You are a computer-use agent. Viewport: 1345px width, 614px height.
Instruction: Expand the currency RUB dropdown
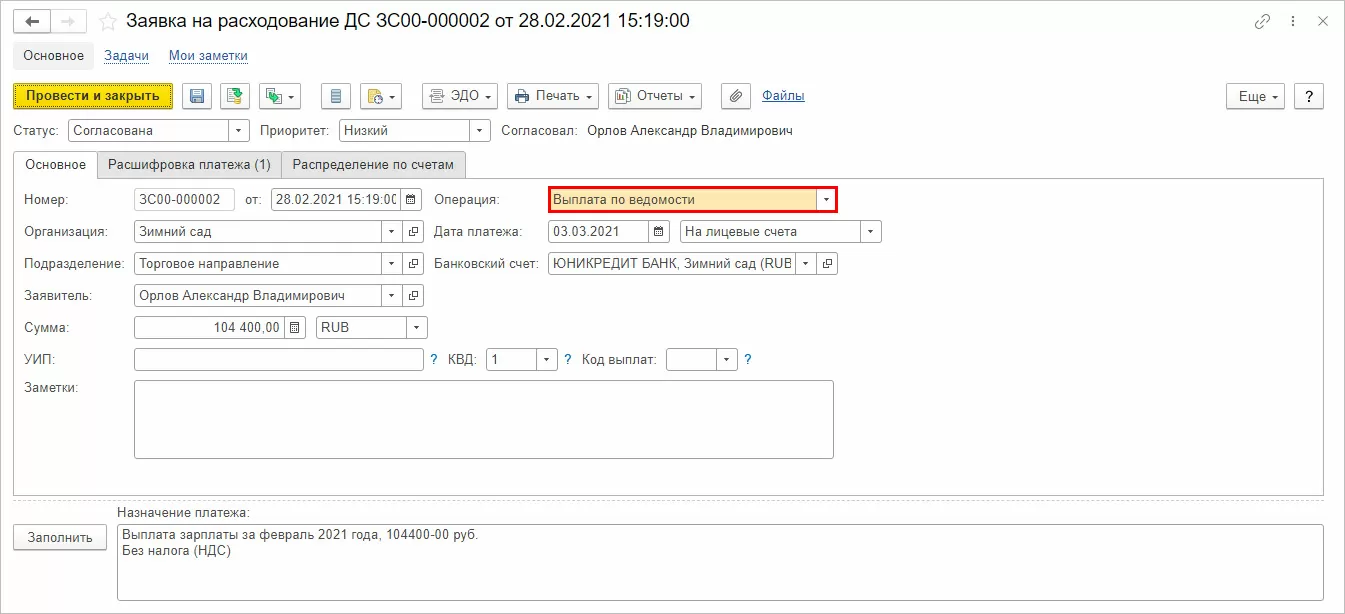click(x=417, y=327)
